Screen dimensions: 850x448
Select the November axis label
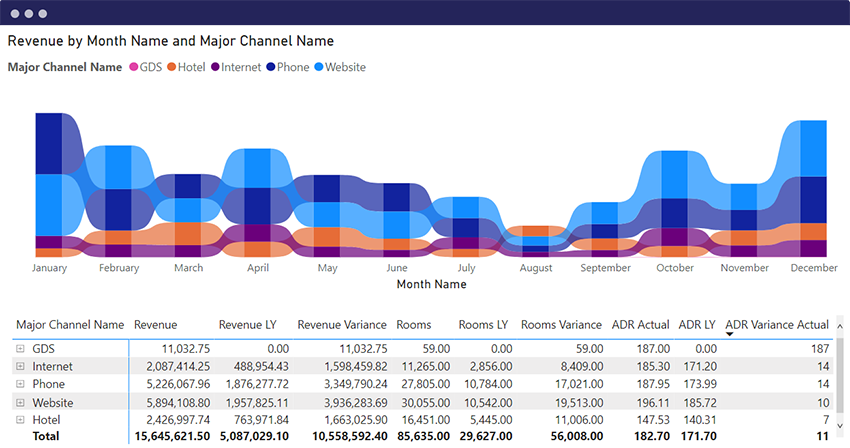(744, 268)
